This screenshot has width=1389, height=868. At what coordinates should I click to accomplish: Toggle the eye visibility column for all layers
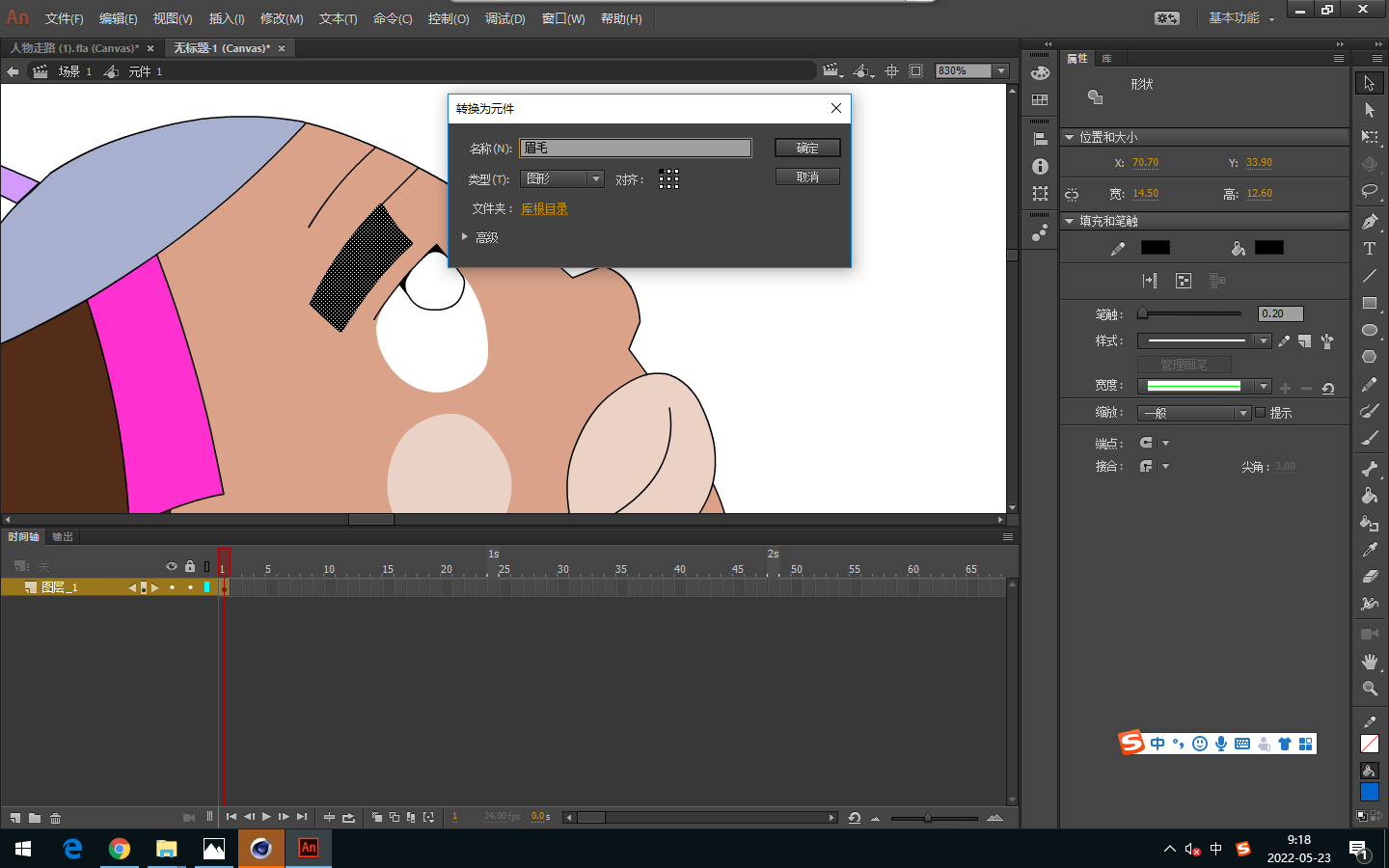(x=172, y=566)
